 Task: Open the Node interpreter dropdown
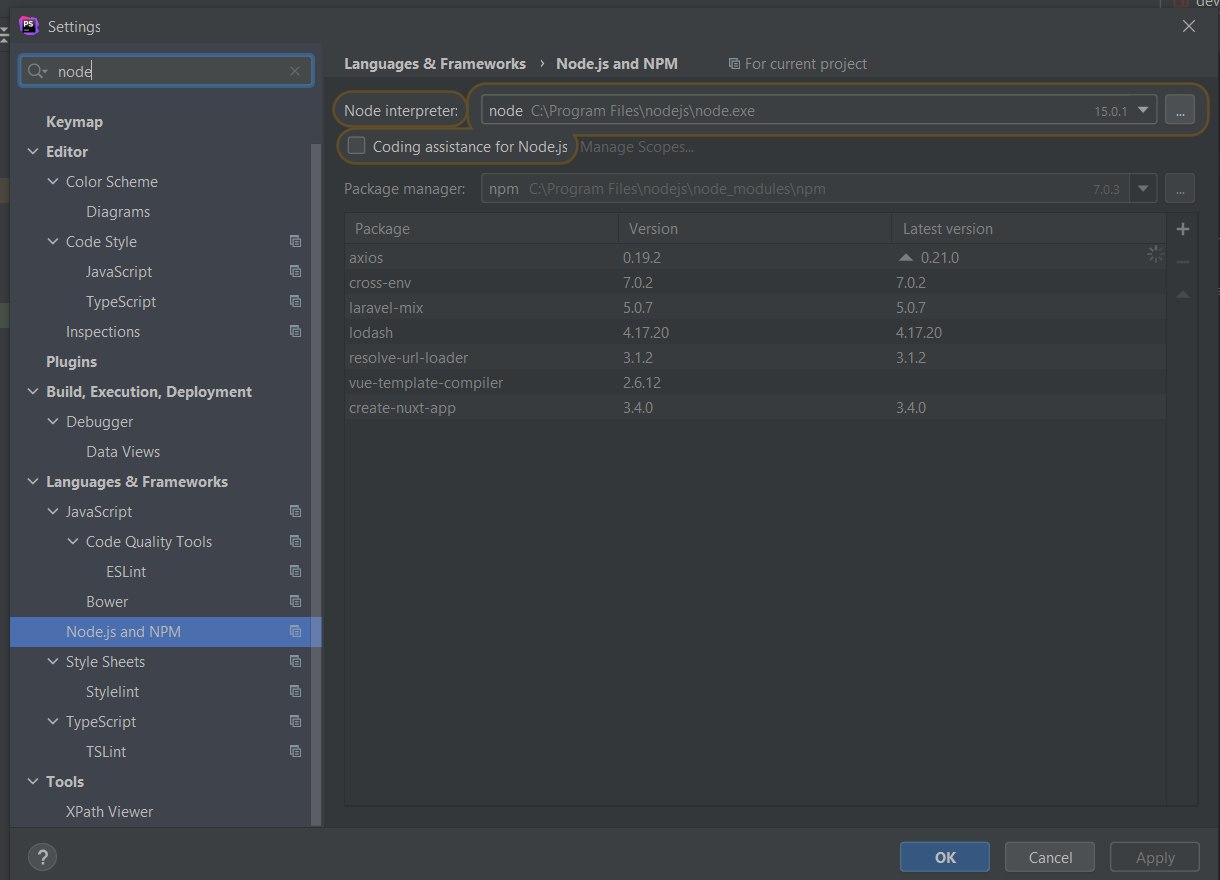pyautogui.click(x=1144, y=110)
